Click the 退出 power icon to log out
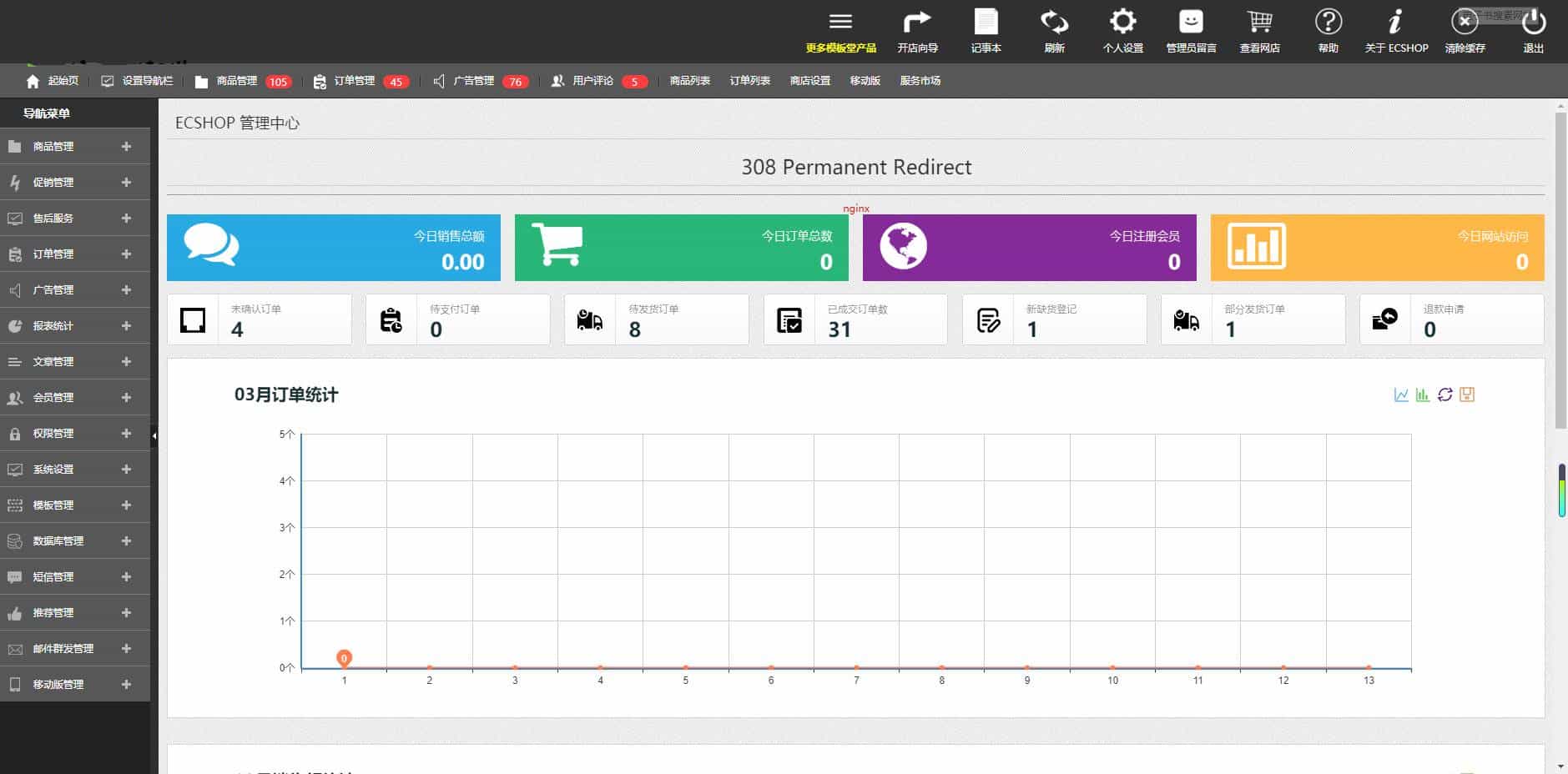 click(x=1533, y=22)
